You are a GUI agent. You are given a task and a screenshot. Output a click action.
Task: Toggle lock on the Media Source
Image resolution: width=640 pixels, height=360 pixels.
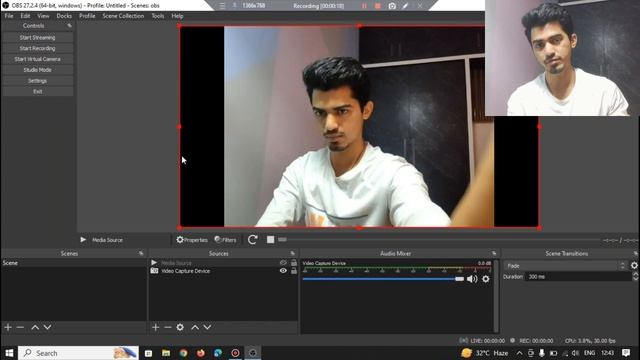click(x=293, y=263)
